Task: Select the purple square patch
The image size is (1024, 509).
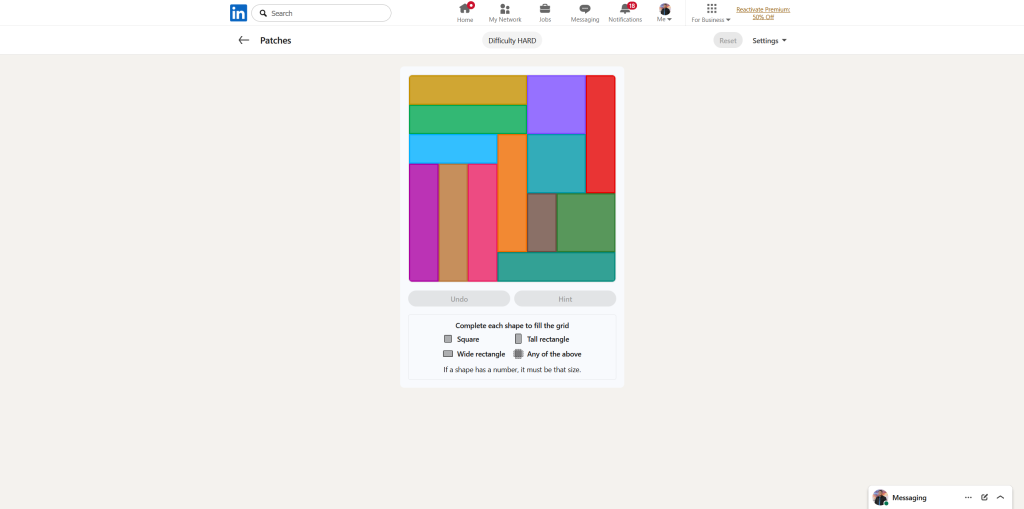Action: [556, 105]
